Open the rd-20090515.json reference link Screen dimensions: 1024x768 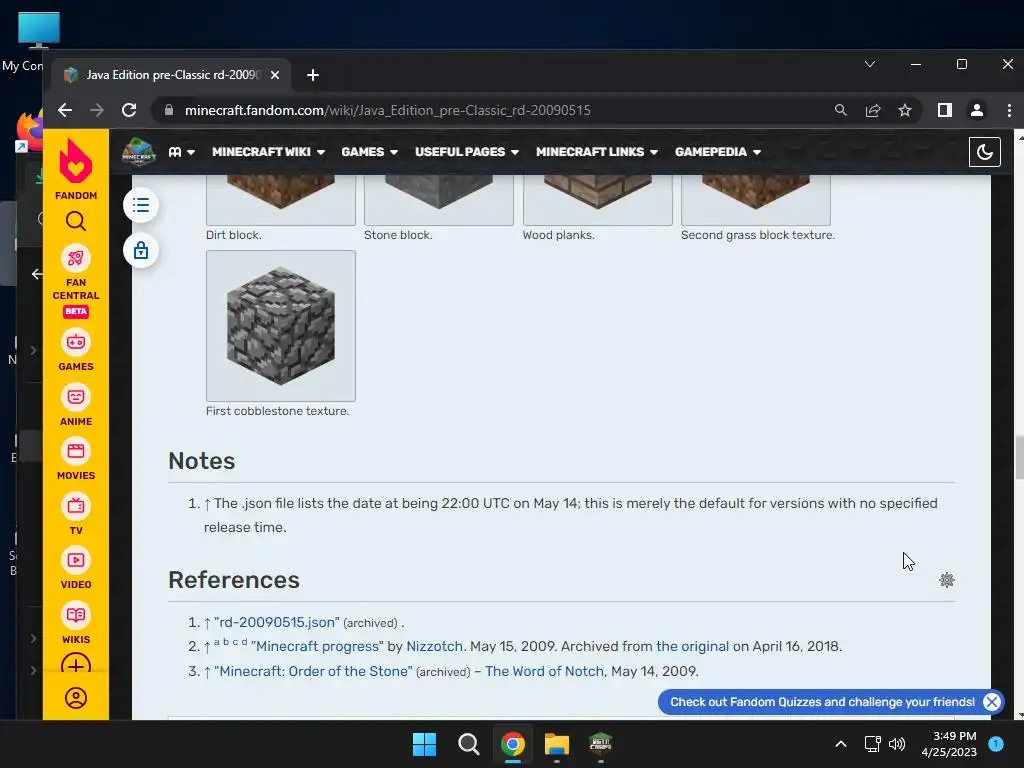(276, 622)
